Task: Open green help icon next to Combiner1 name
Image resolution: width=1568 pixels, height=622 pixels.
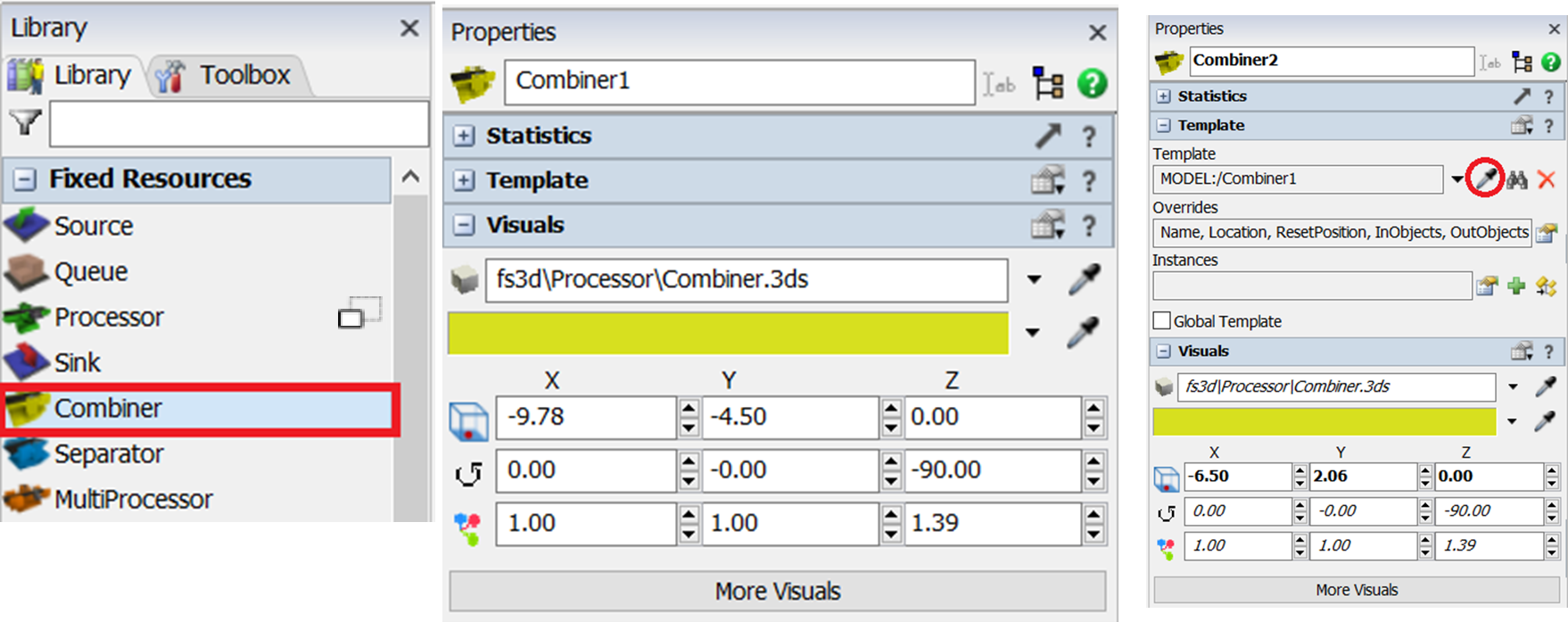Action: pyautogui.click(x=1092, y=83)
